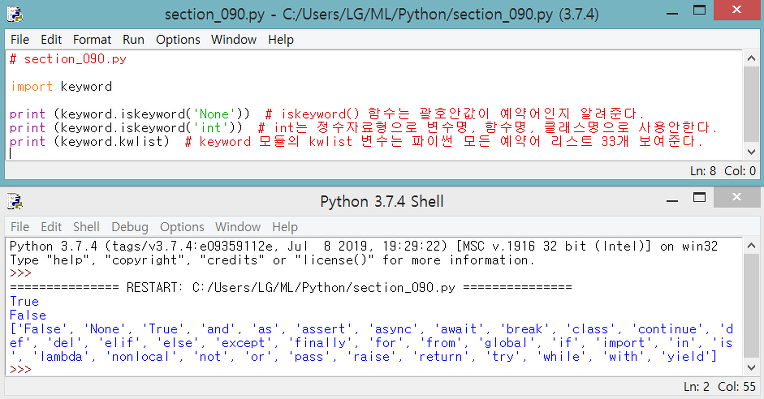Click the editor scrollbar down arrow

pyautogui.click(x=751, y=152)
